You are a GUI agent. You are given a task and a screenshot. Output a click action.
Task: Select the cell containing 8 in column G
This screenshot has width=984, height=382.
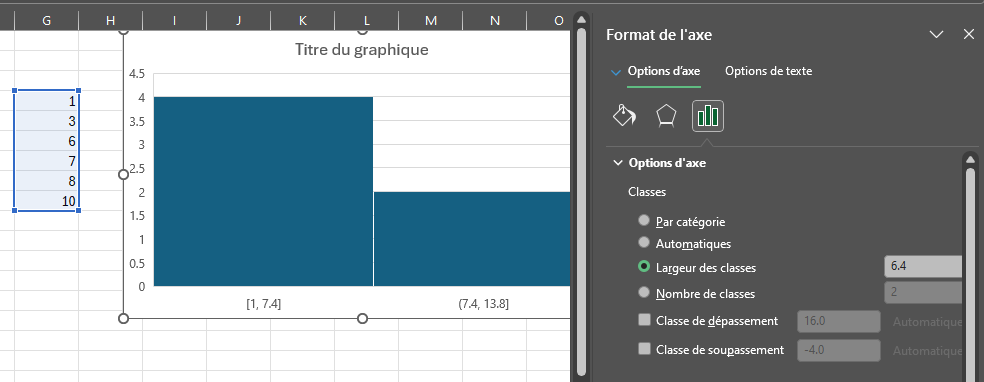click(46, 181)
